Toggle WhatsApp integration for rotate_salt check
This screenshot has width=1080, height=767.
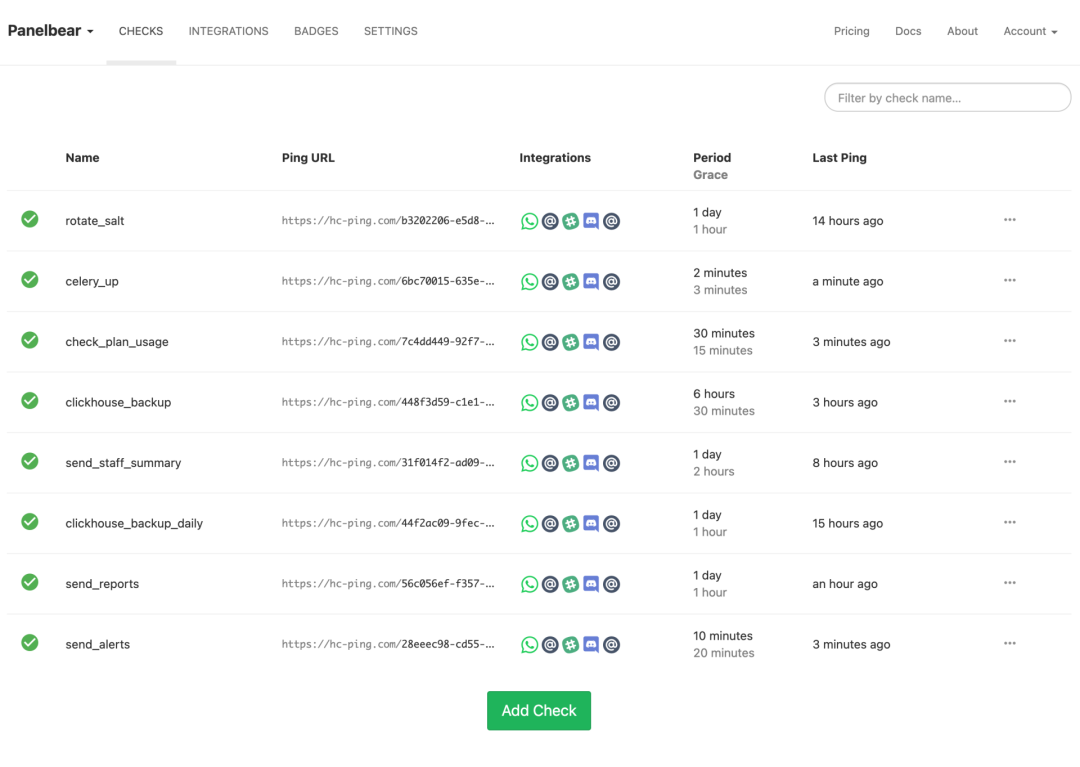point(529,221)
